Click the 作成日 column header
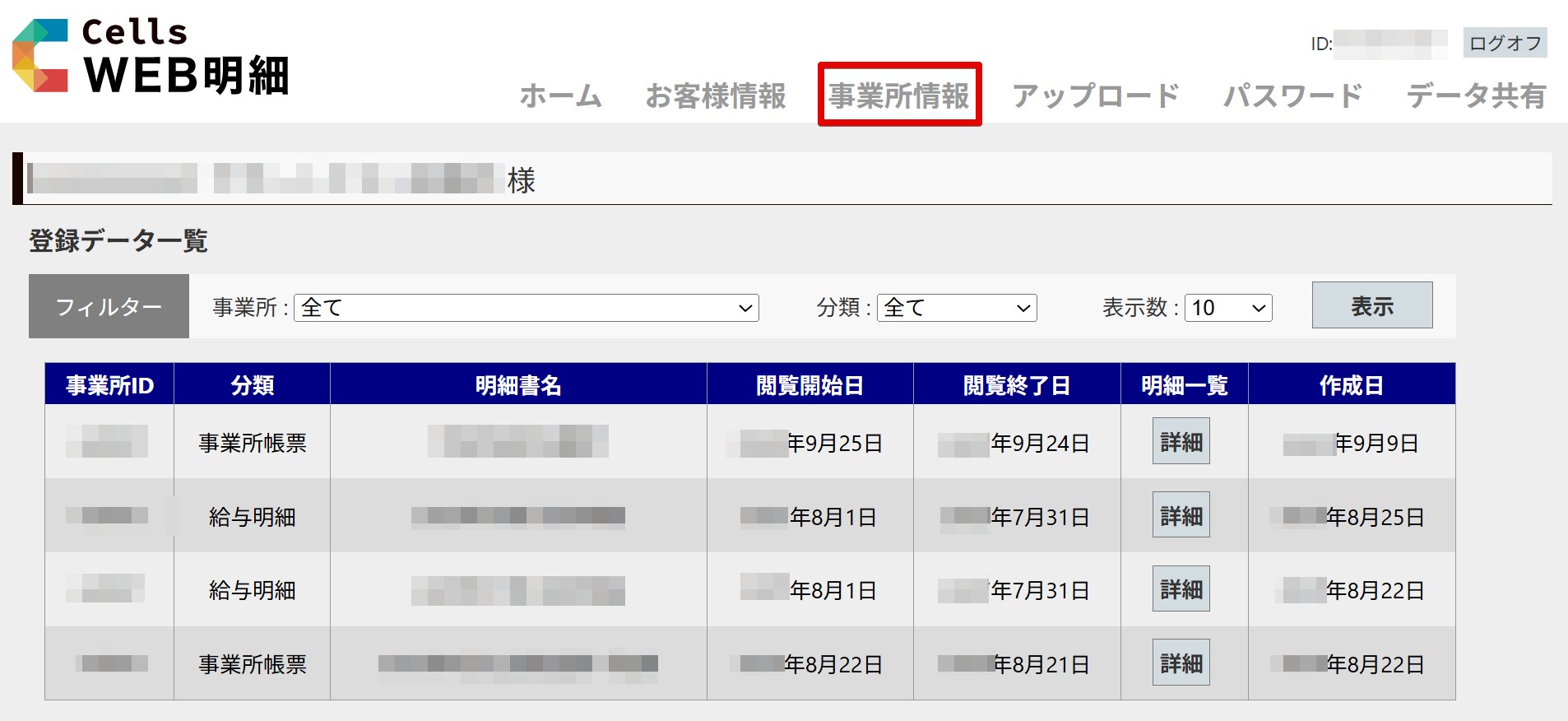1568x721 pixels. click(x=1351, y=385)
